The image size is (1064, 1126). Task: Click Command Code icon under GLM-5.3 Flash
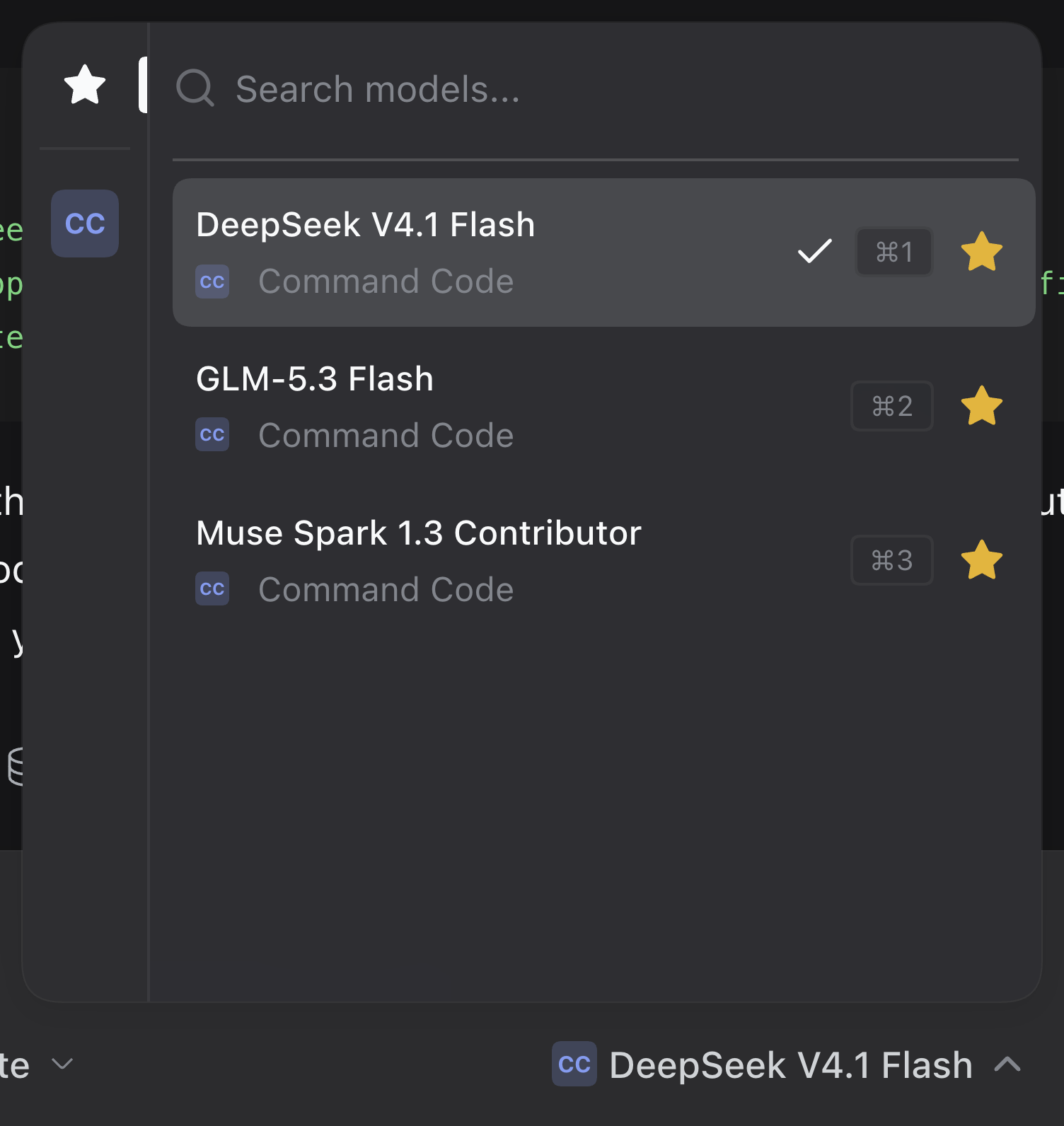click(212, 434)
